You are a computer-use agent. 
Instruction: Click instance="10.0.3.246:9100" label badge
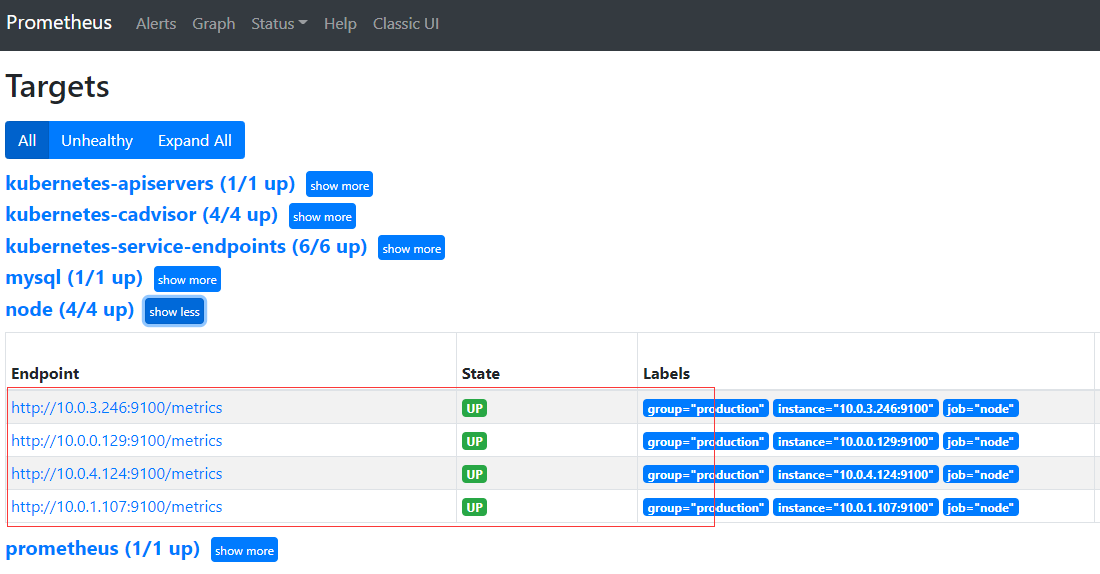coord(855,408)
